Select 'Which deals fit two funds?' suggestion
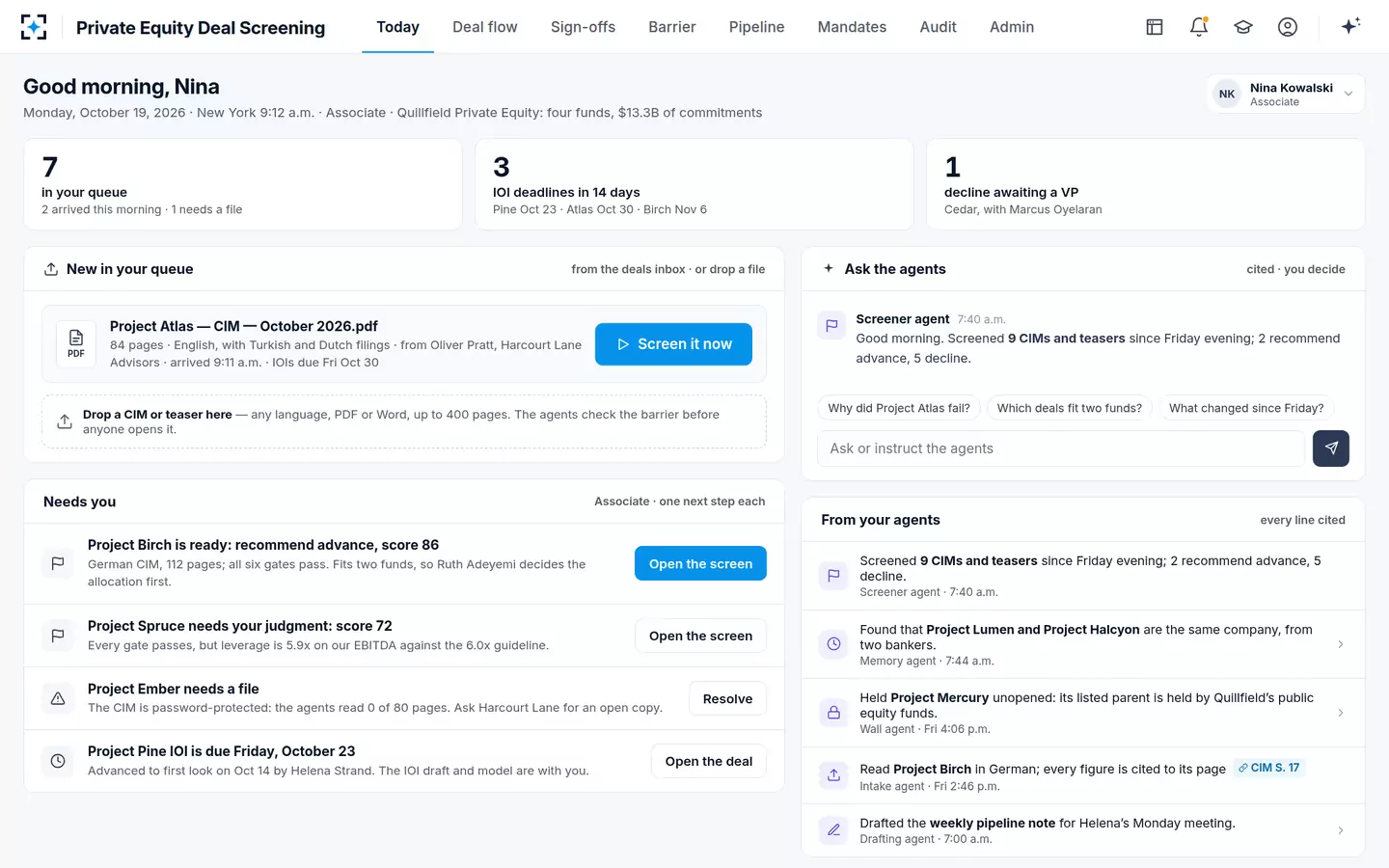Image resolution: width=1389 pixels, height=868 pixels. [x=1070, y=408]
